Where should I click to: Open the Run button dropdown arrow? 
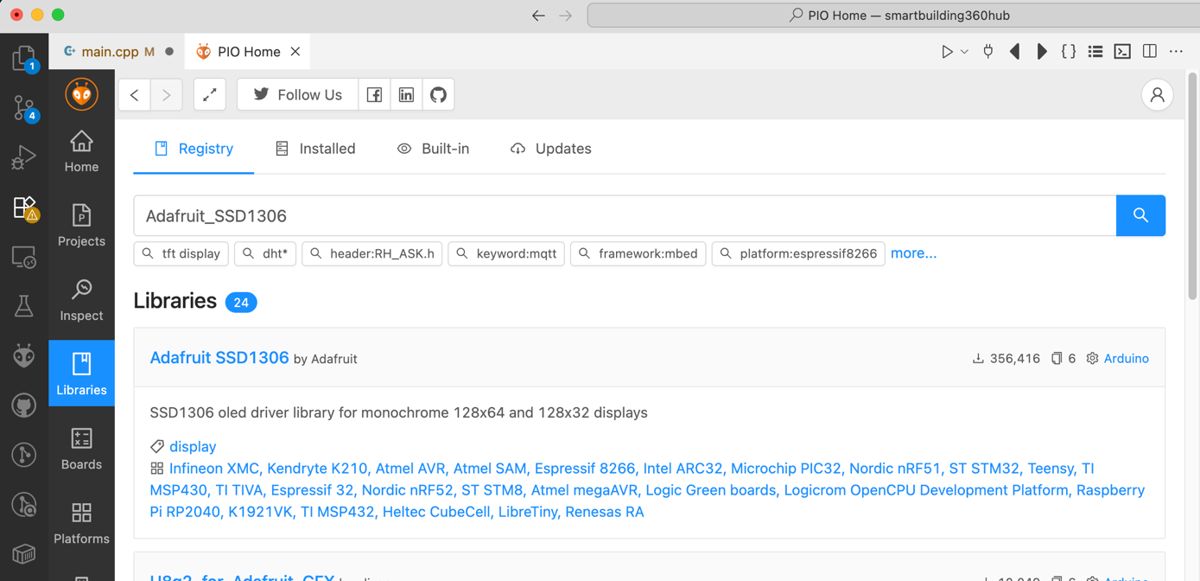tap(965, 51)
